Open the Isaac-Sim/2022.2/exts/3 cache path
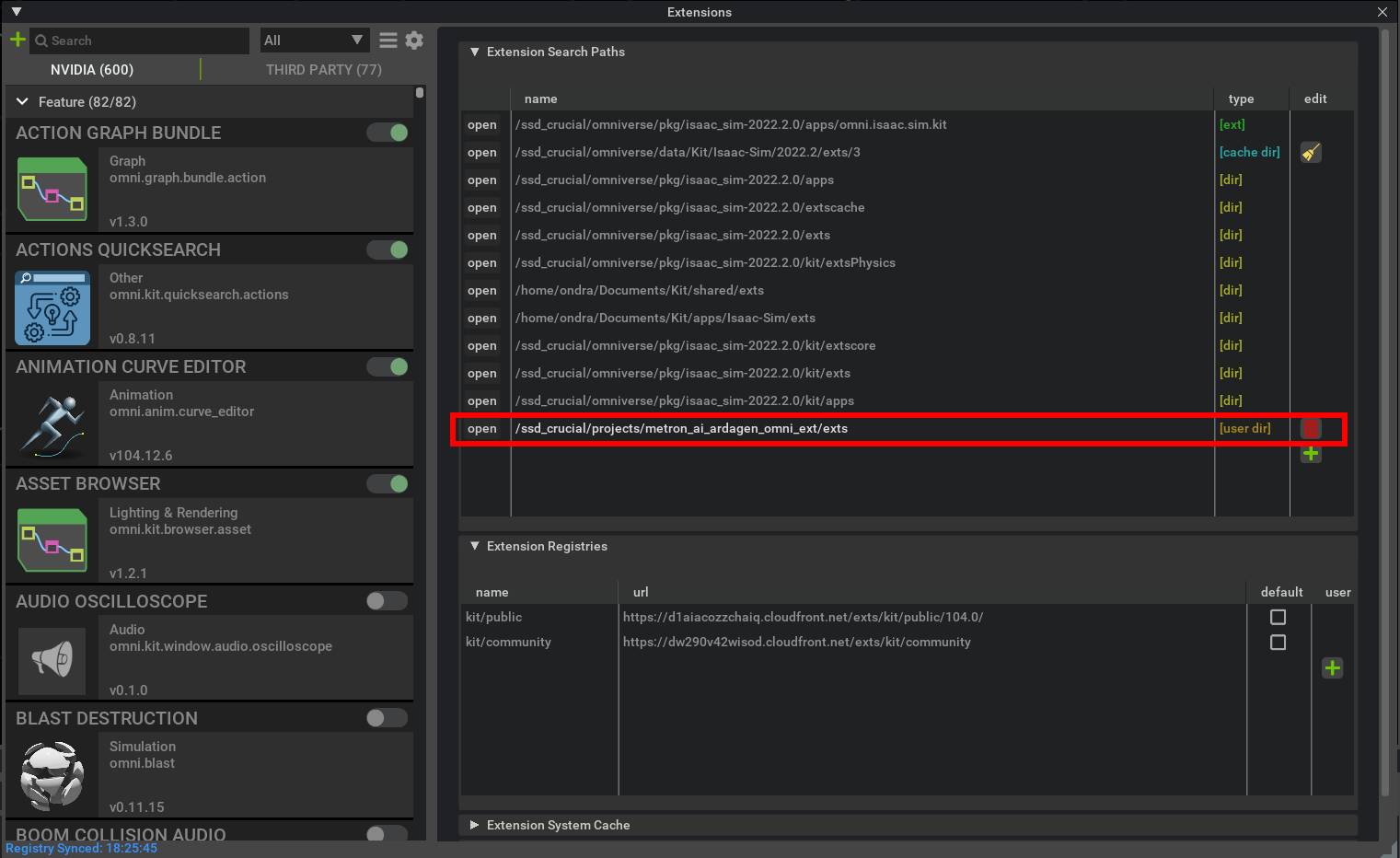Image resolution: width=1400 pixels, height=858 pixels. coord(482,152)
